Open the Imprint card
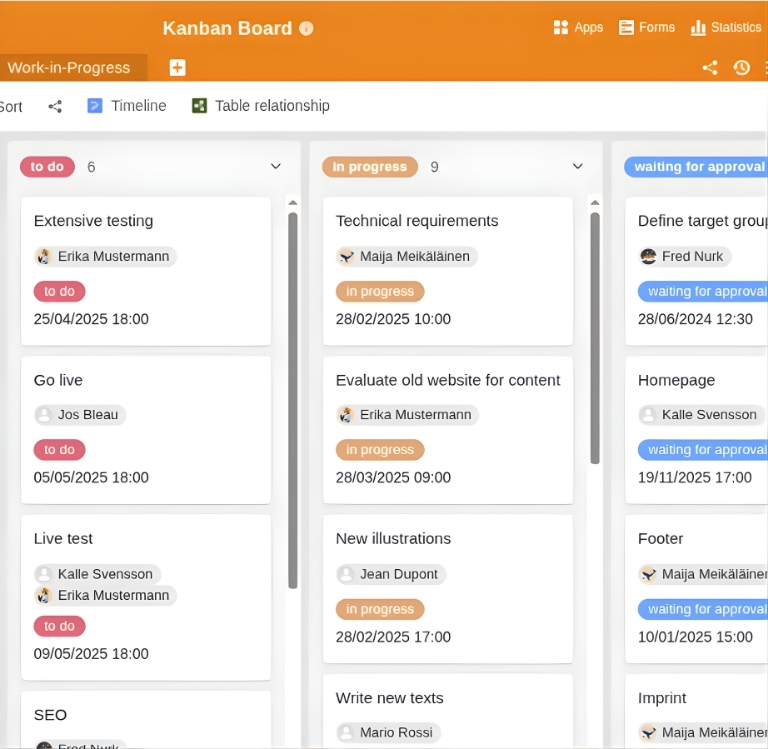The image size is (768, 749). (696, 711)
